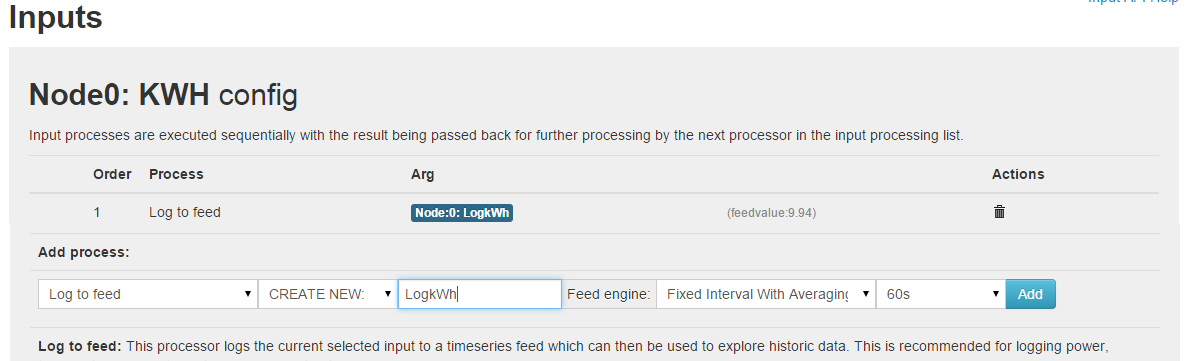Click the Order column header
This screenshot has height=361, width=1188.
tap(113, 174)
